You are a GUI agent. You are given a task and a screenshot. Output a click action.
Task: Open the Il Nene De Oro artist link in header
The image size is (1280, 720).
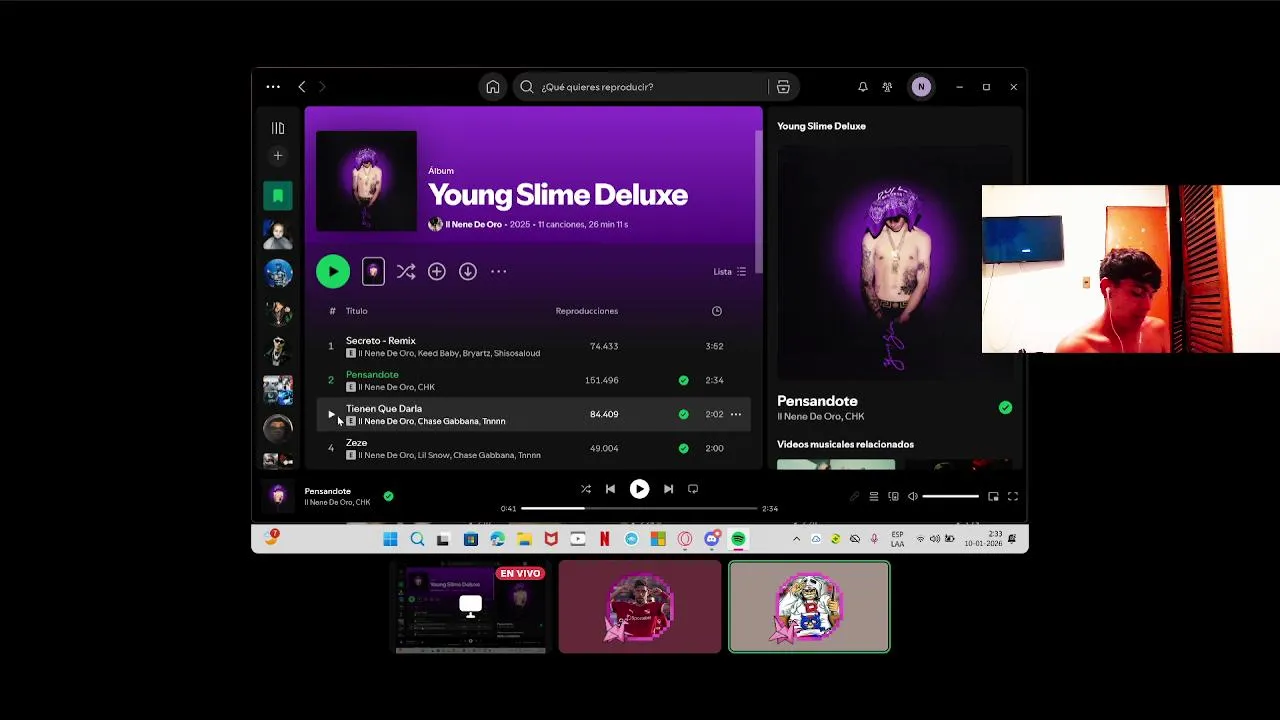click(473, 224)
